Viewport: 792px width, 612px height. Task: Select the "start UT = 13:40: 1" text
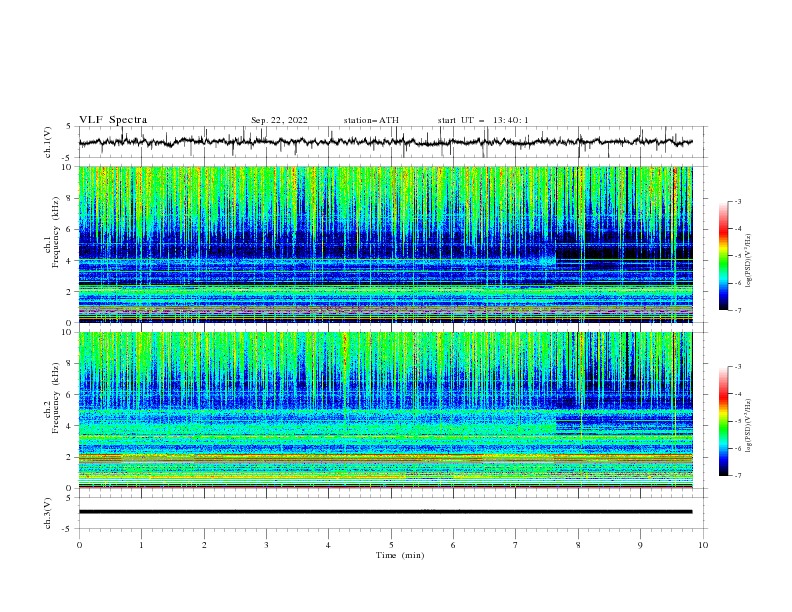[483, 120]
